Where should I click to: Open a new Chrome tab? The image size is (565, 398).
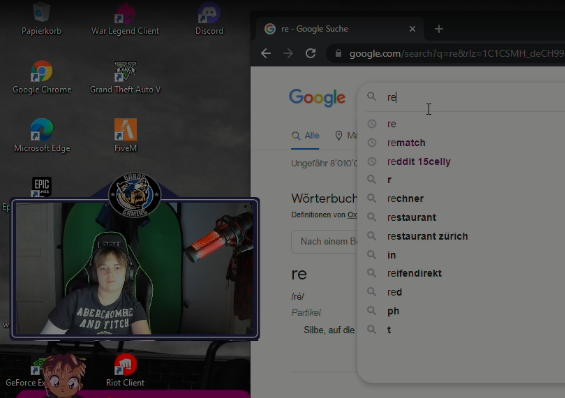coord(439,29)
